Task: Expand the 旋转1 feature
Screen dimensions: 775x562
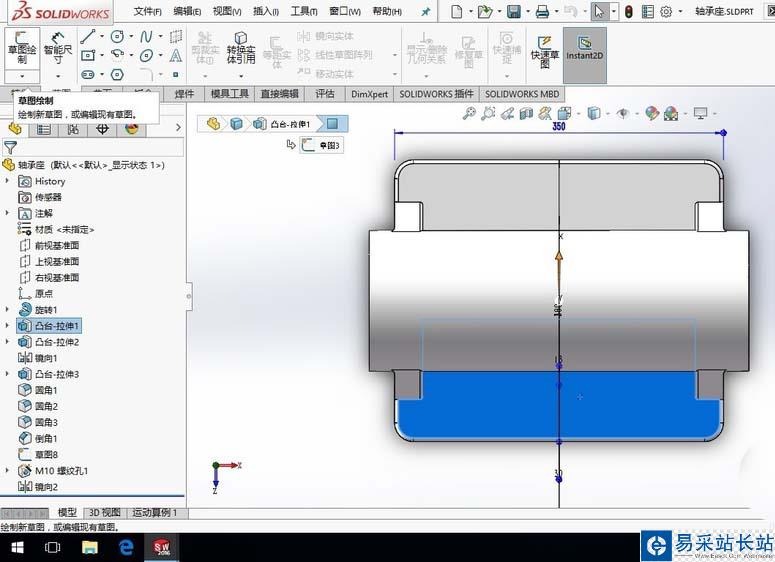Action: coord(7,309)
